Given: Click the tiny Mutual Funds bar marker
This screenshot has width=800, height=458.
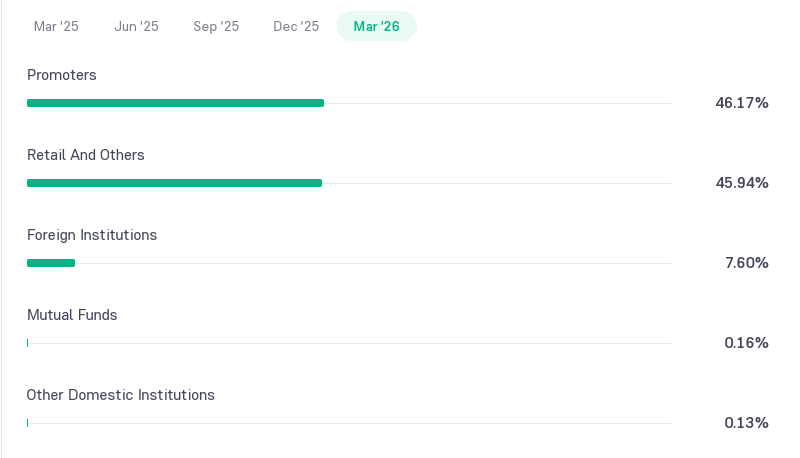Looking at the screenshot, I should [x=28, y=343].
